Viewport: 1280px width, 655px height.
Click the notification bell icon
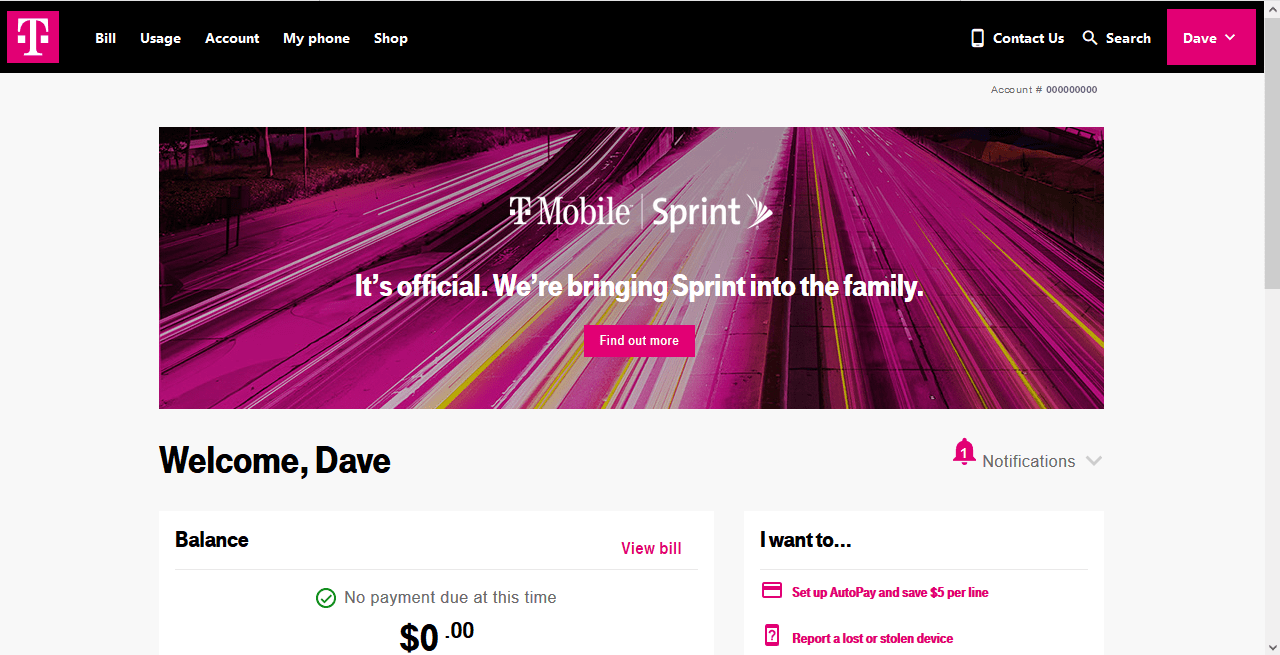coord(964,452)
